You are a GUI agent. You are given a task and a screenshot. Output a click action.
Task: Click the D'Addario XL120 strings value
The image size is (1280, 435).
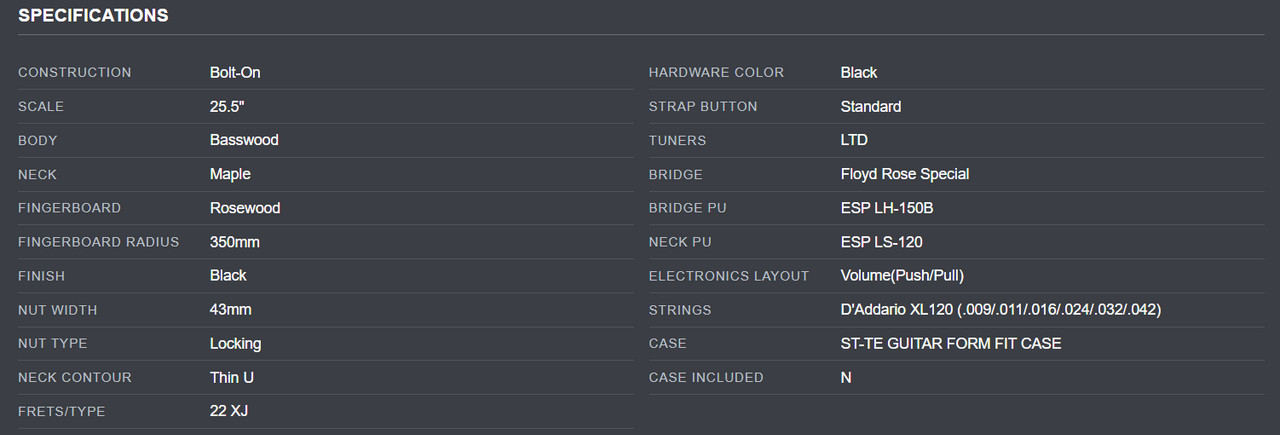(1000, 310)
